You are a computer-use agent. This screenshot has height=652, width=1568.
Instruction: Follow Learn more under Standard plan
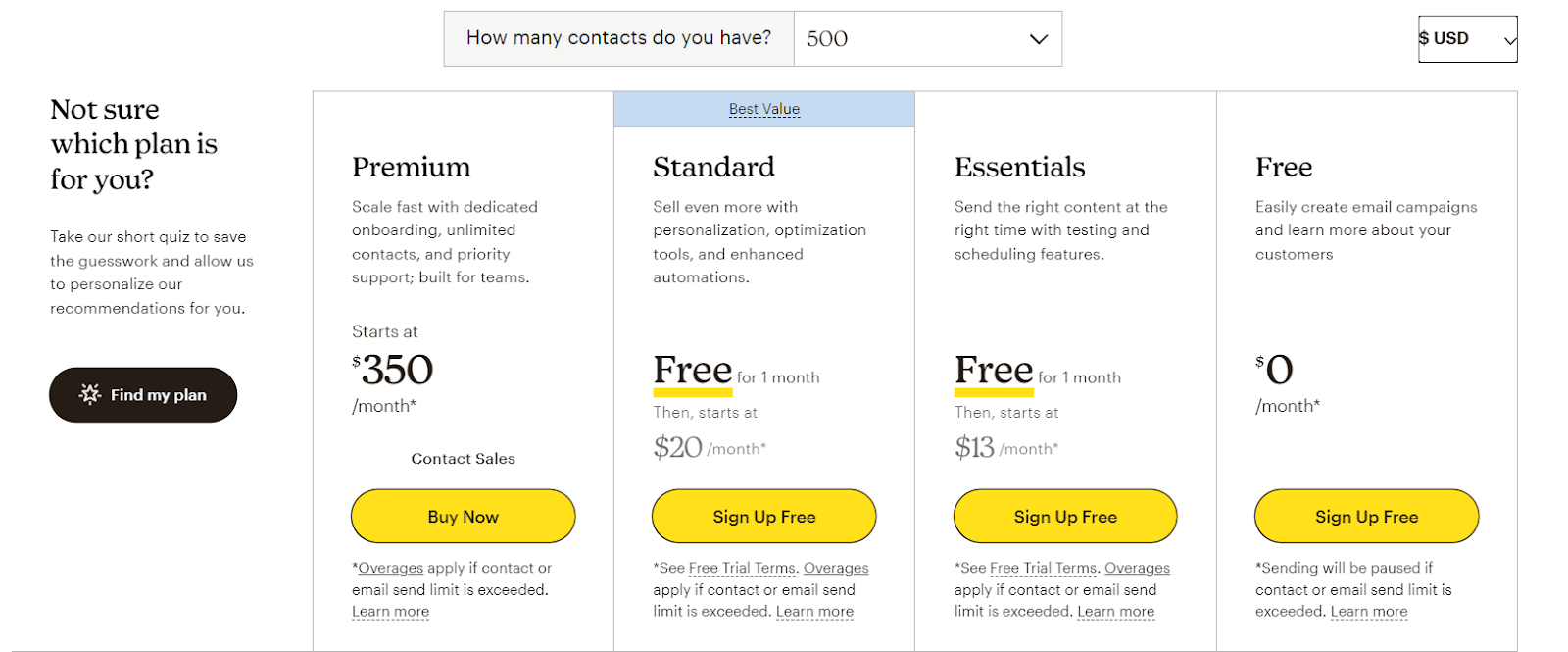(x=814, y=612)
